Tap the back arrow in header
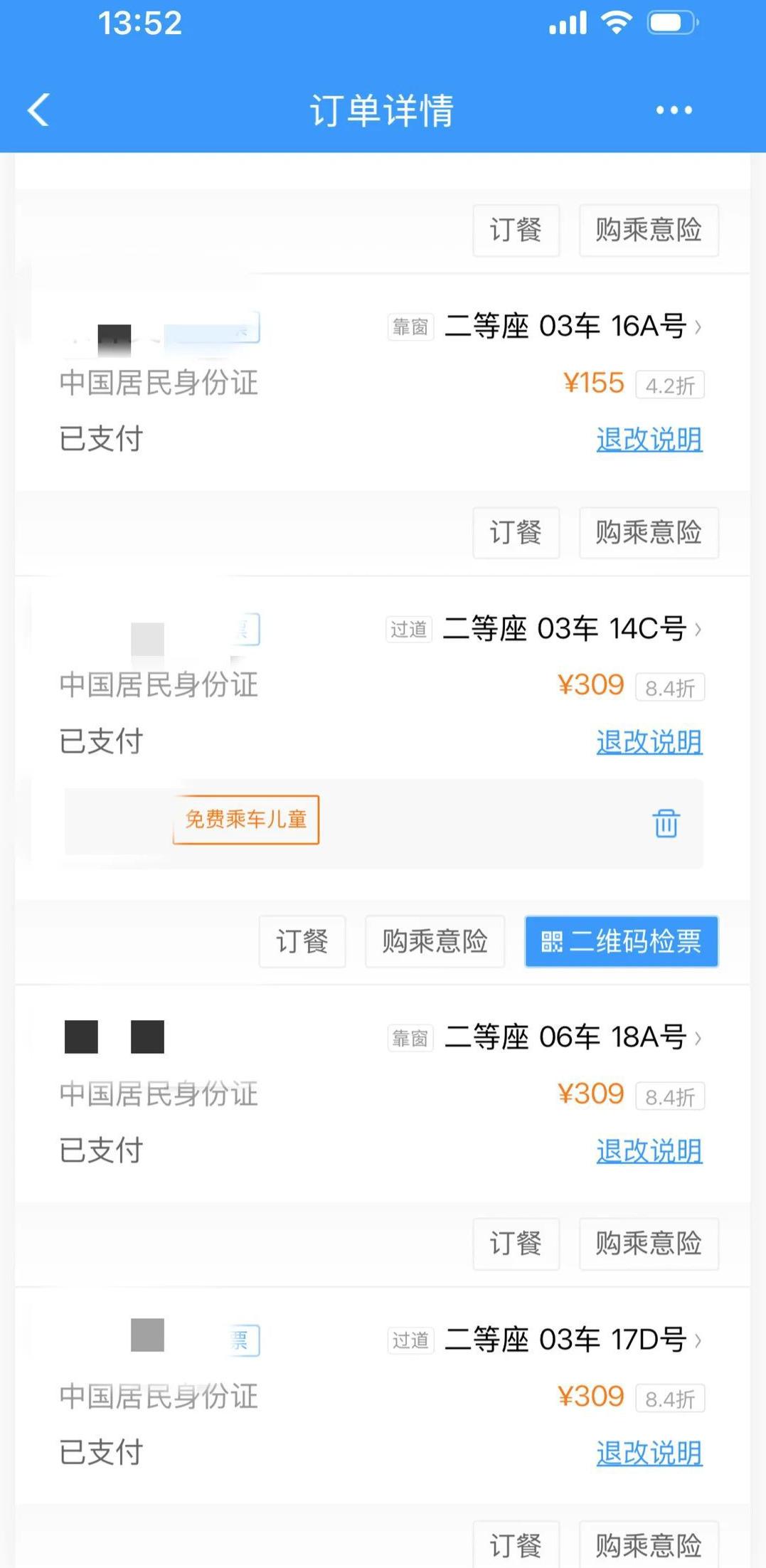 [x=39, y=110]
